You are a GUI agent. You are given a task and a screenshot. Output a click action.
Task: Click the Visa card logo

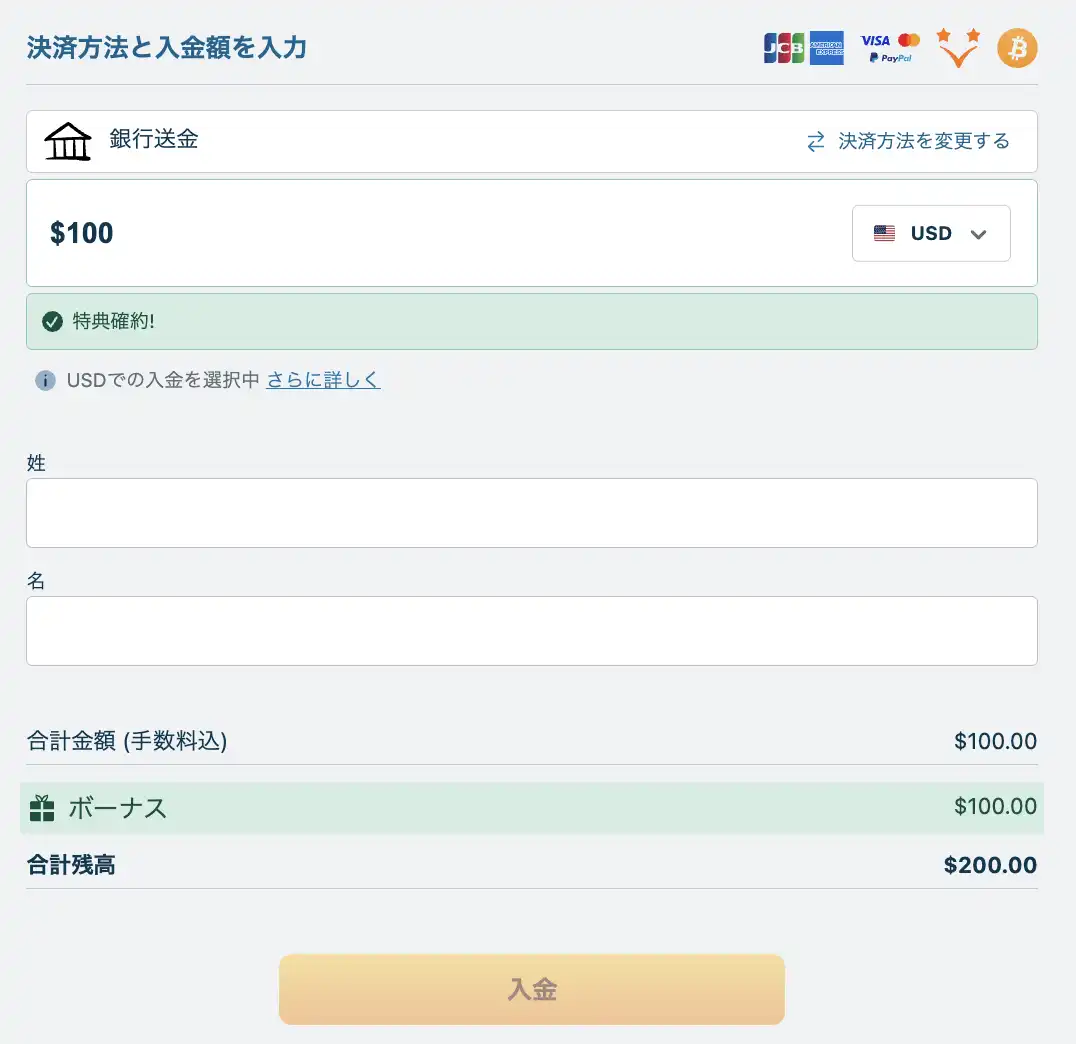pos(875,40)
